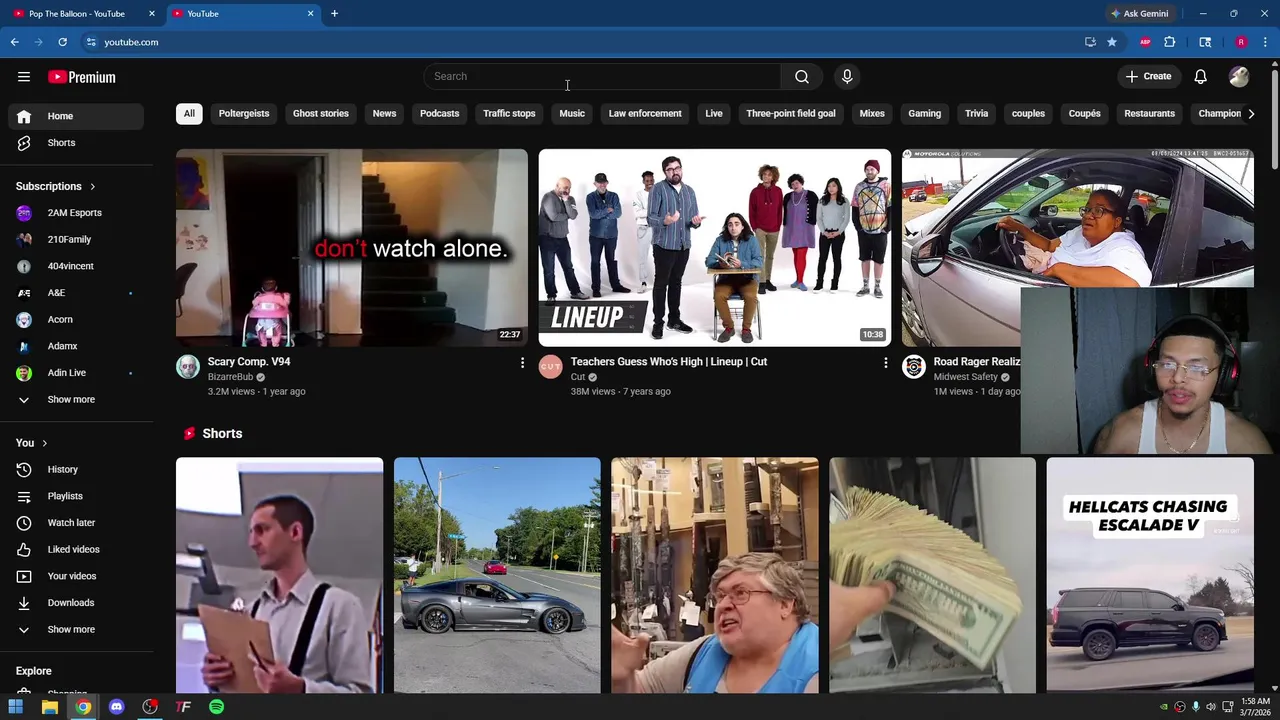Open the Scary Comp. V94 title

click(249, 362)
